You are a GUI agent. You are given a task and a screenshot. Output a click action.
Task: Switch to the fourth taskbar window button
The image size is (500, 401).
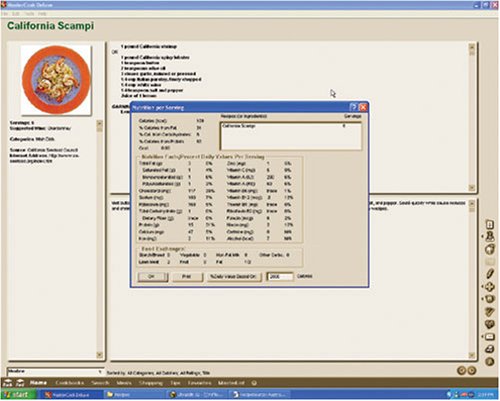260,395
